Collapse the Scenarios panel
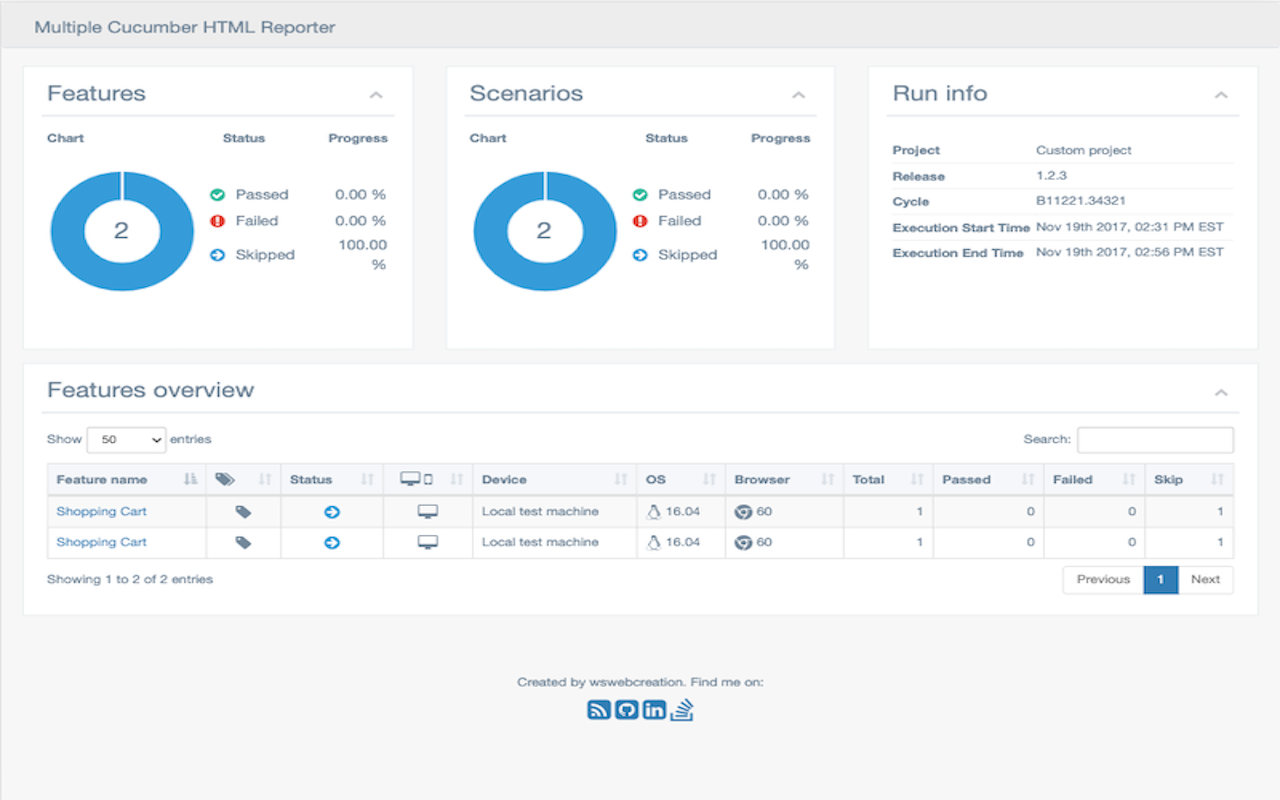Image resolution: width=1280 pixels, height=800 pixels. tap(798, 95)
